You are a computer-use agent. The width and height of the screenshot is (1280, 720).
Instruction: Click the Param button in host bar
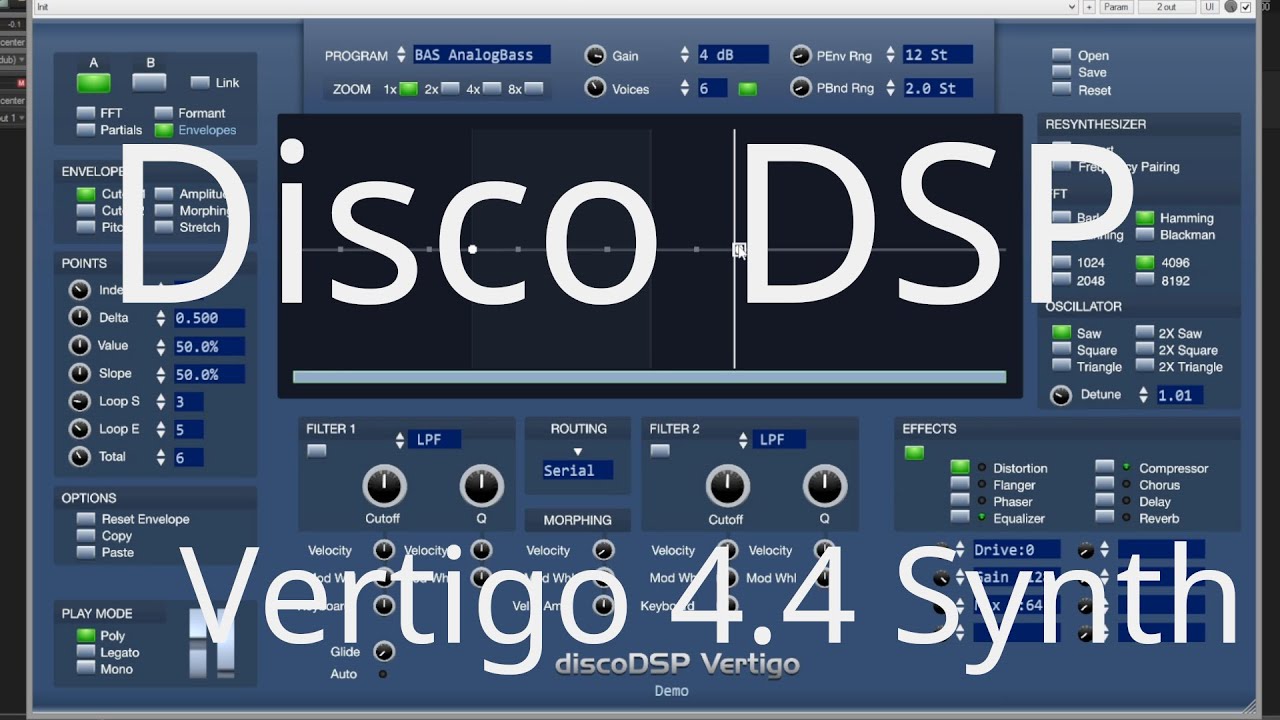pos(1116,7)
